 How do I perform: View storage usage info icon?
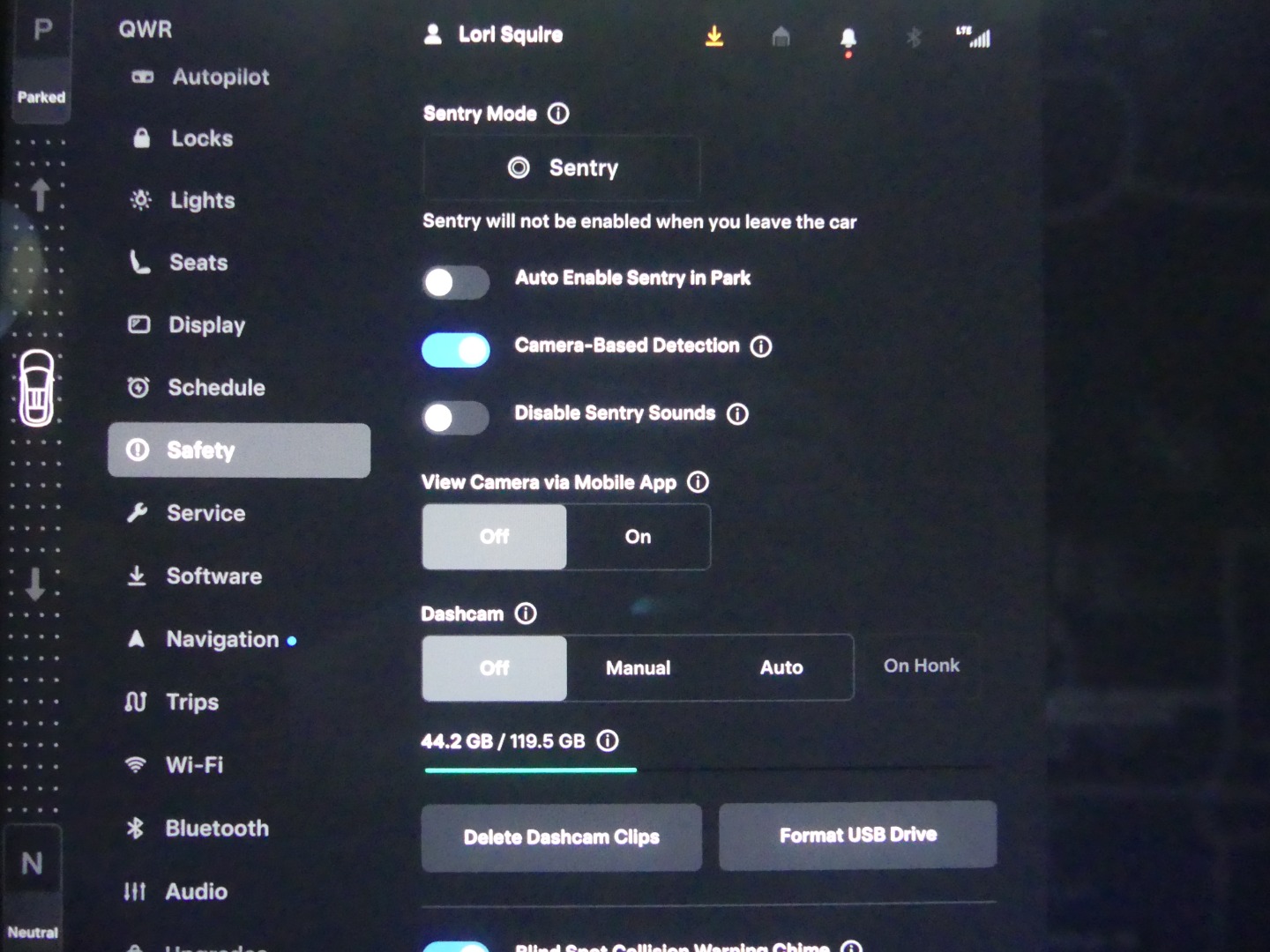click(608, 740)
